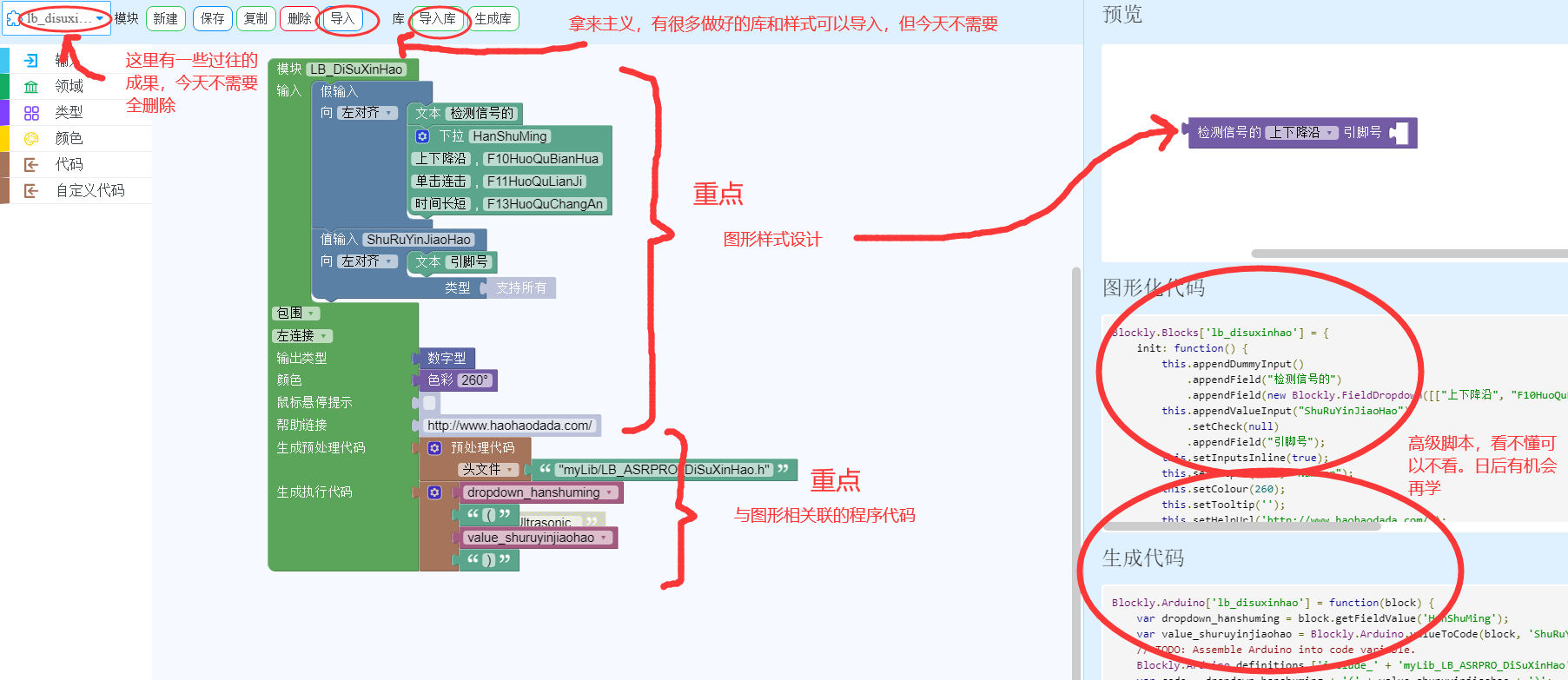Click the 输入 category arrow icon in sidebar
Screen dimensions: 1568x680
click(31, 60)
